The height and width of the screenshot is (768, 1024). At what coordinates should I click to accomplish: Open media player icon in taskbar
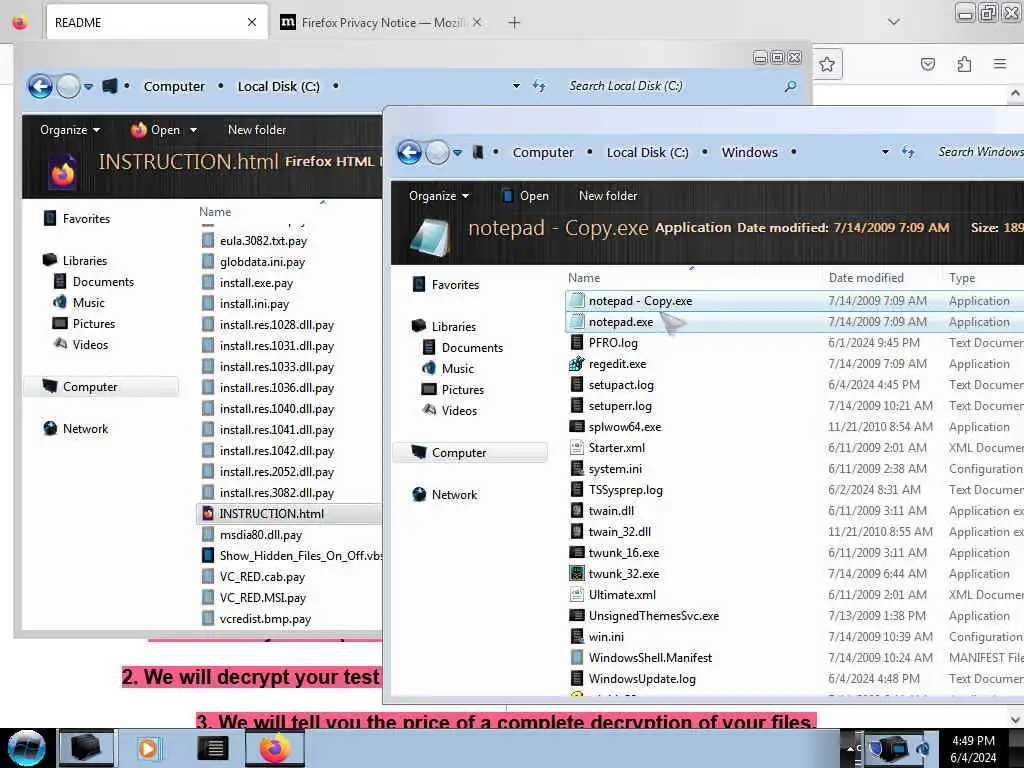(x=148, y=748)
